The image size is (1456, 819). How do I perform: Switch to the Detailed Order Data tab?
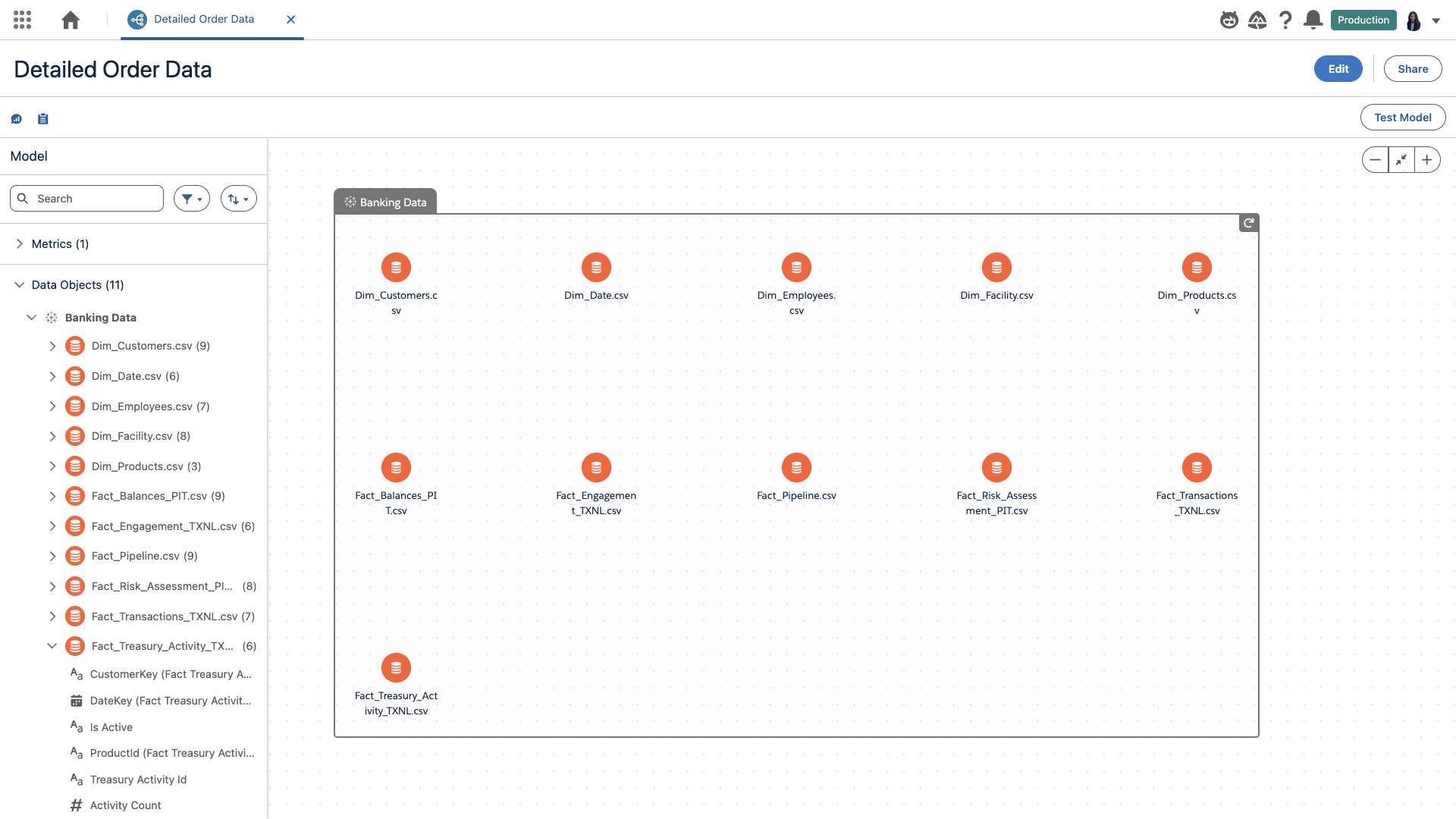pos(203,20)
